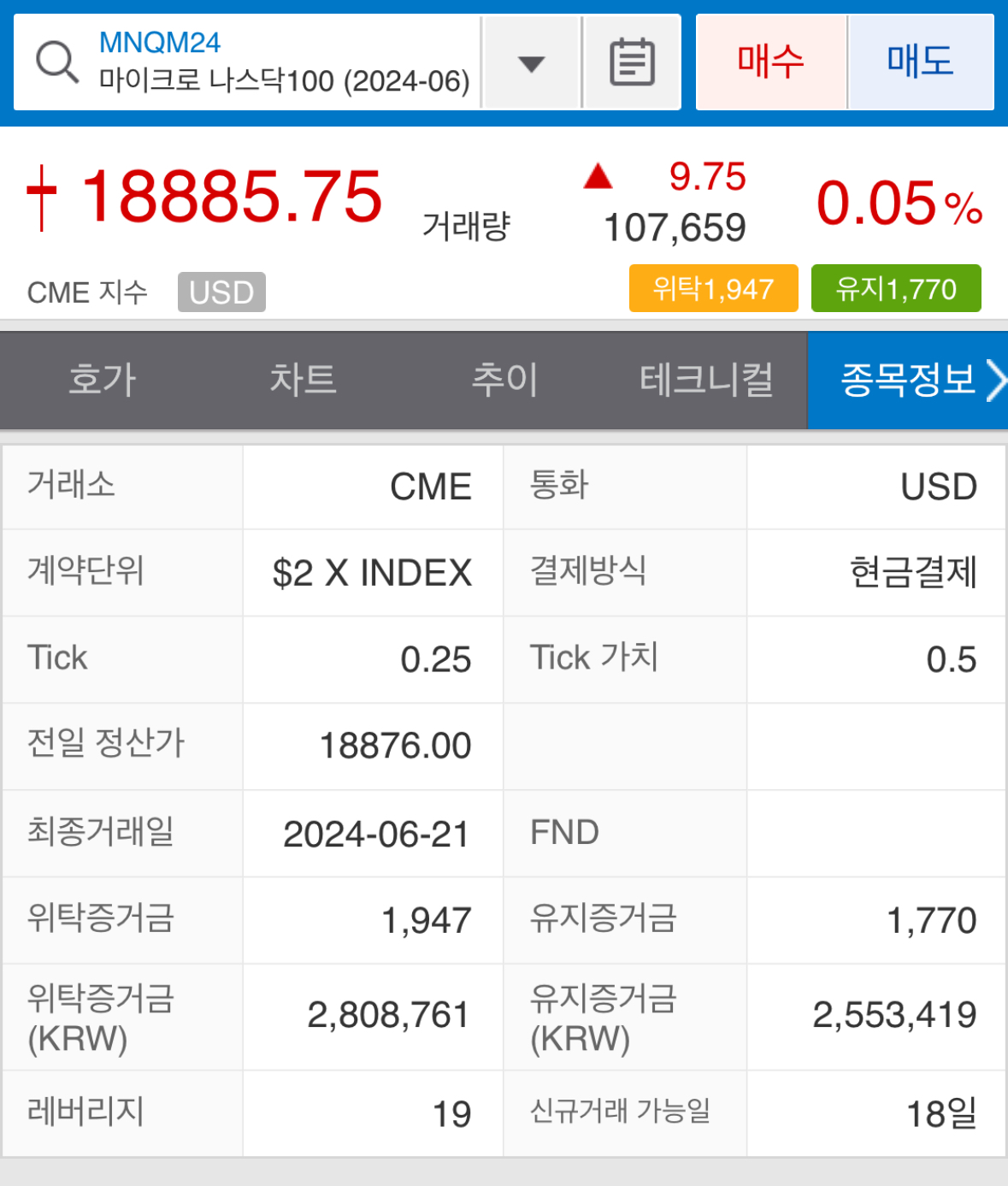Switch to the 차트 tab
This screenshot has height=1186, width=1008.
pos(304,380)
